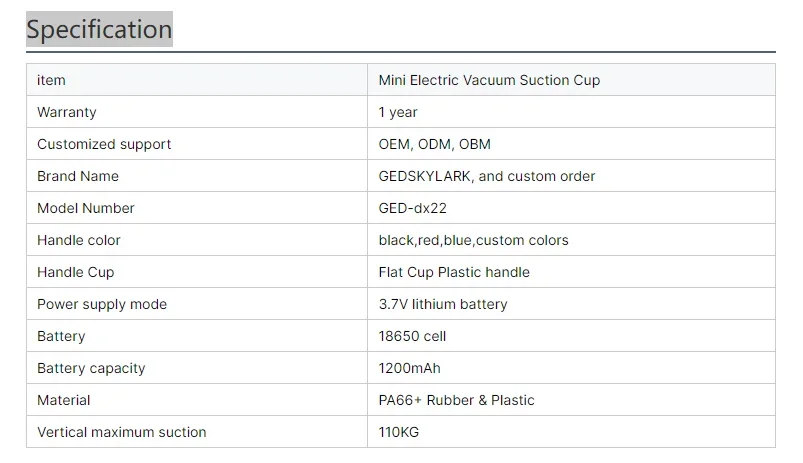Screen dimensions: 803x463
Task: Click the Model Number label
Action: coord(86,208)
